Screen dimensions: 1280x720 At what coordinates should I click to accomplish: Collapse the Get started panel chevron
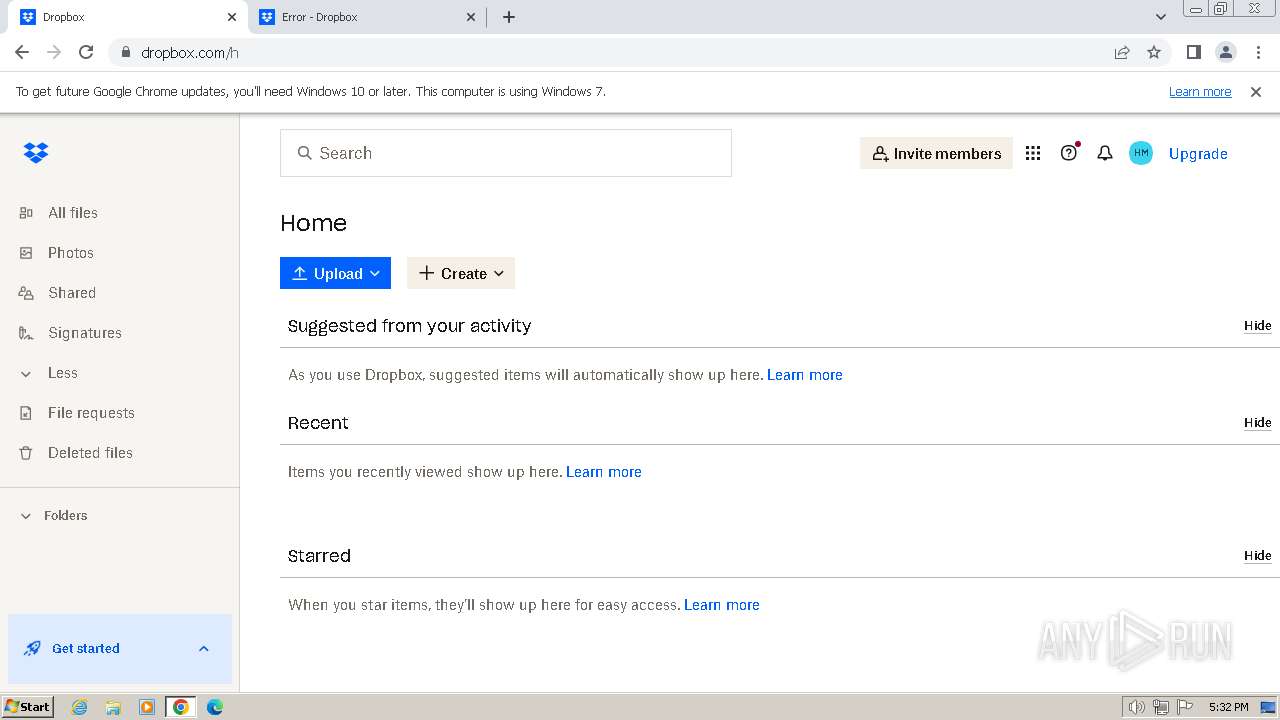[x=204, y=648]
